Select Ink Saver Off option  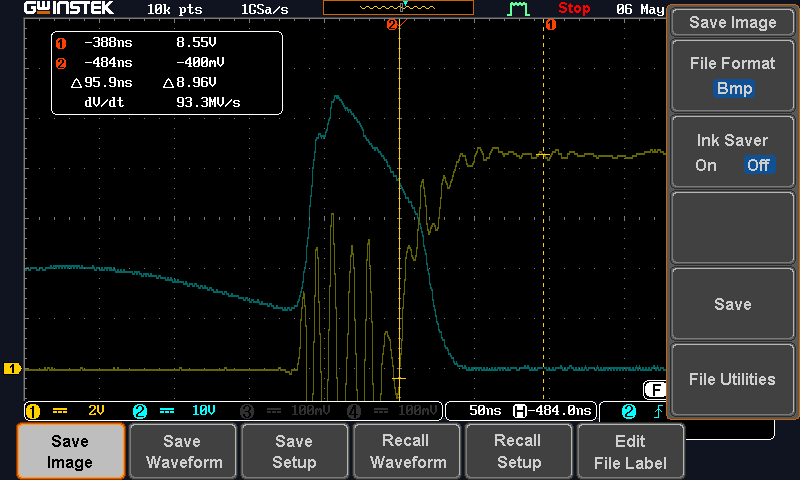pyautogui.click(x=759, y=165)
